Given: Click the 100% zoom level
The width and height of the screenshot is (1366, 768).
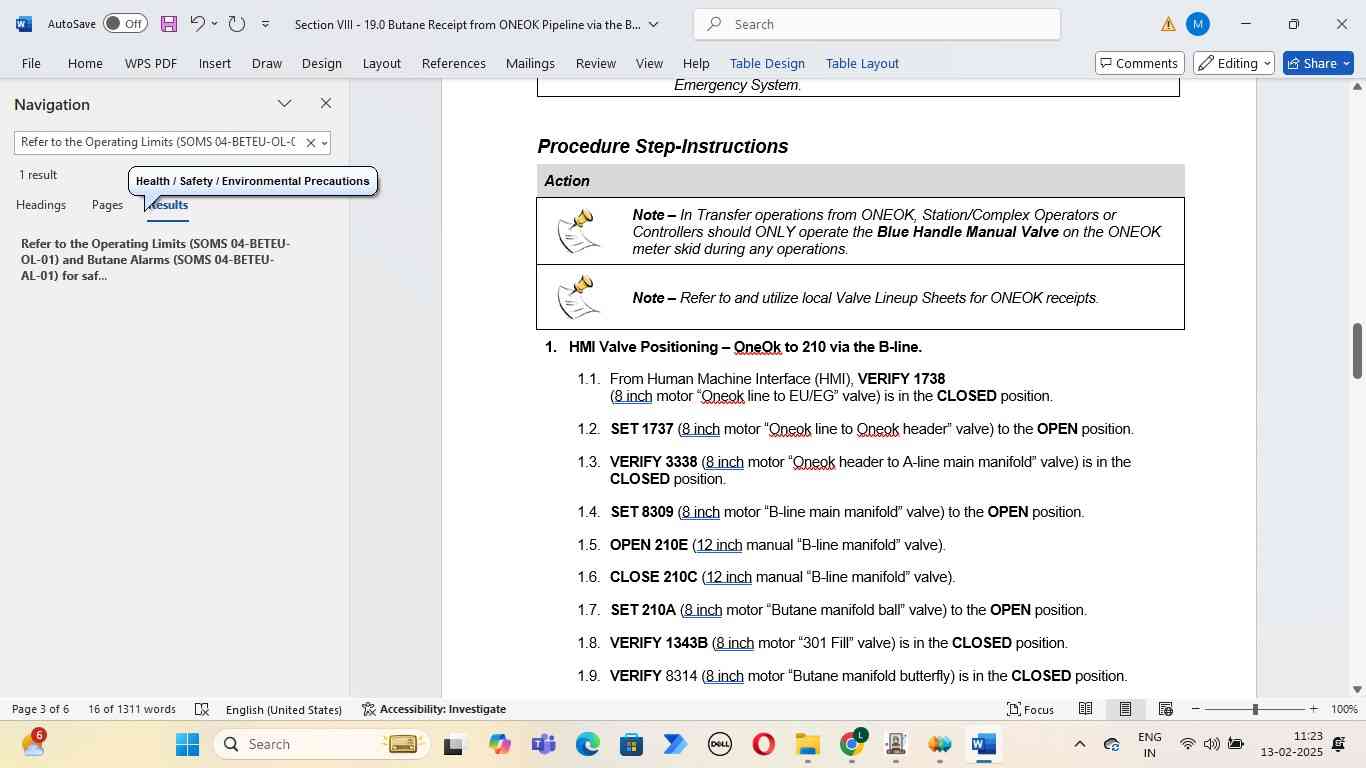Looking at the screenshot, I should tap(1344, 709).
